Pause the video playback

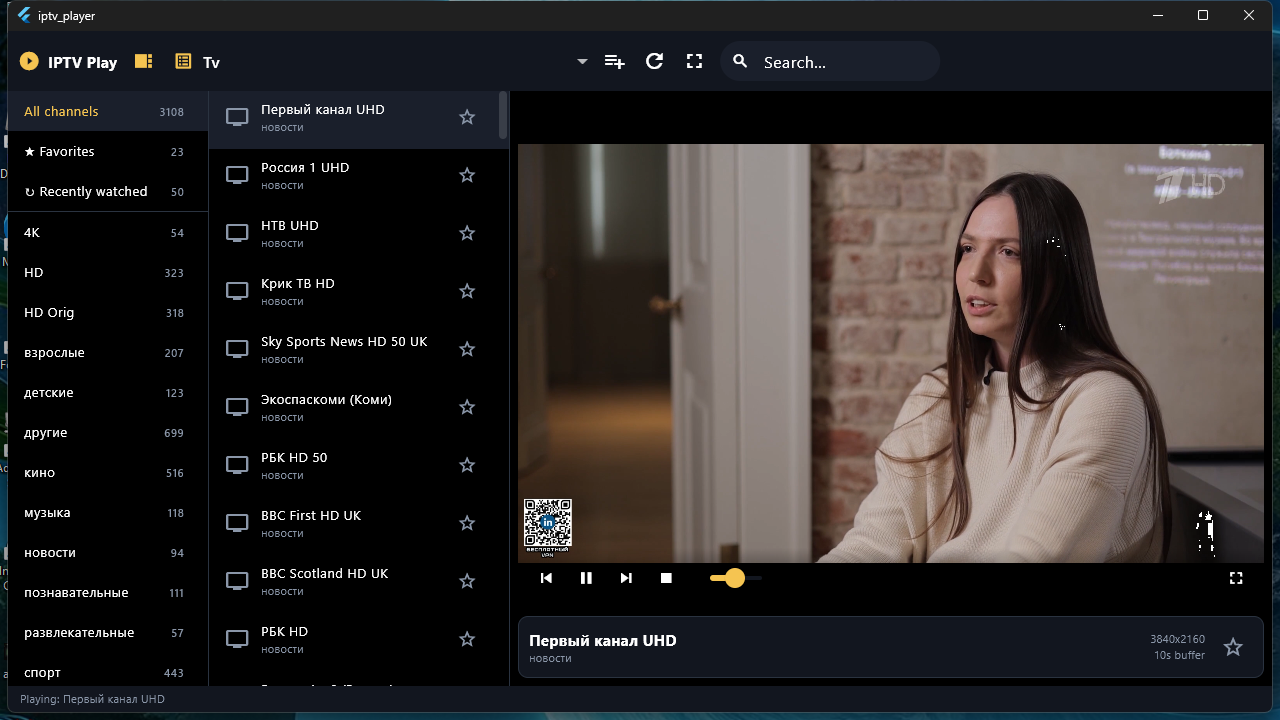click(x=586, y=578)
